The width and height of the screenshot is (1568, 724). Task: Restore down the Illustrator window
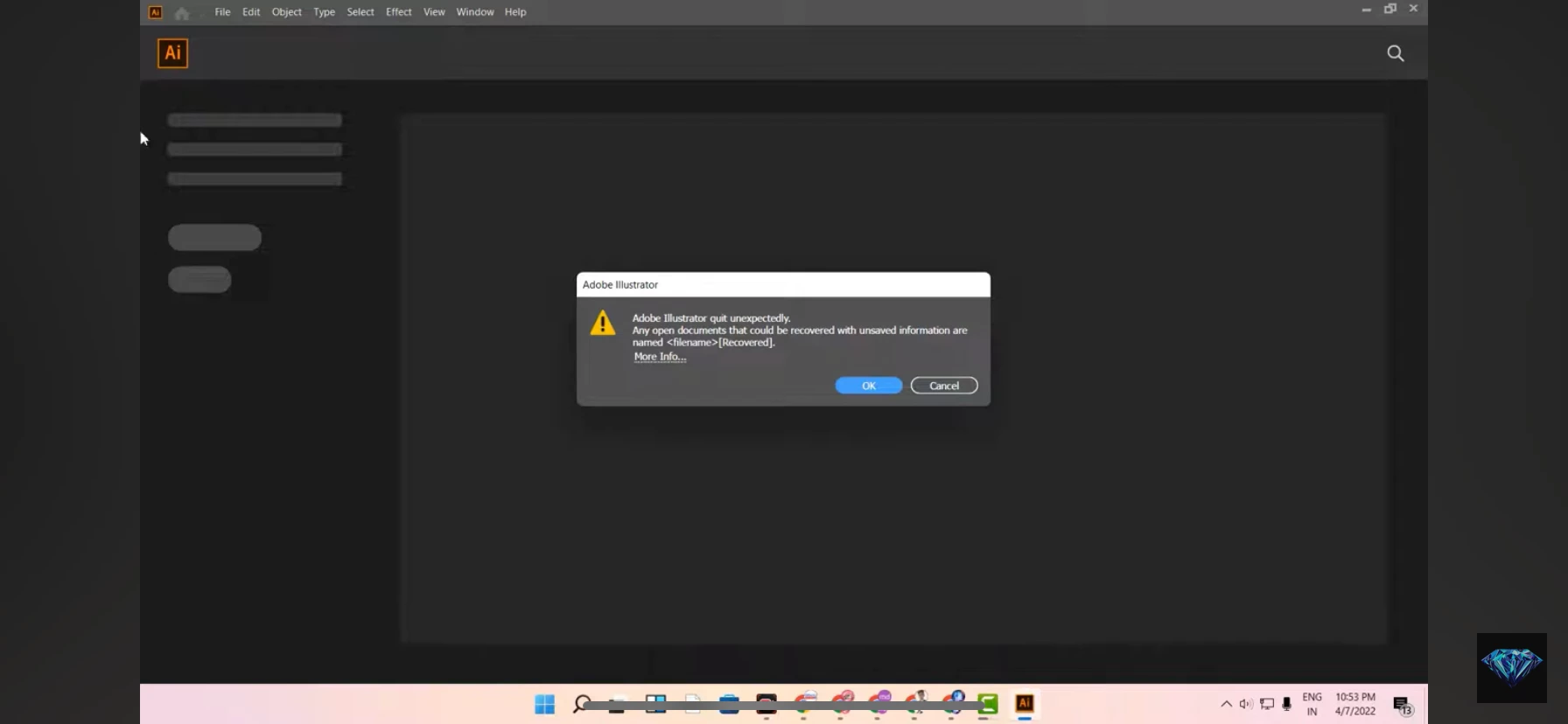[1389, 9]
